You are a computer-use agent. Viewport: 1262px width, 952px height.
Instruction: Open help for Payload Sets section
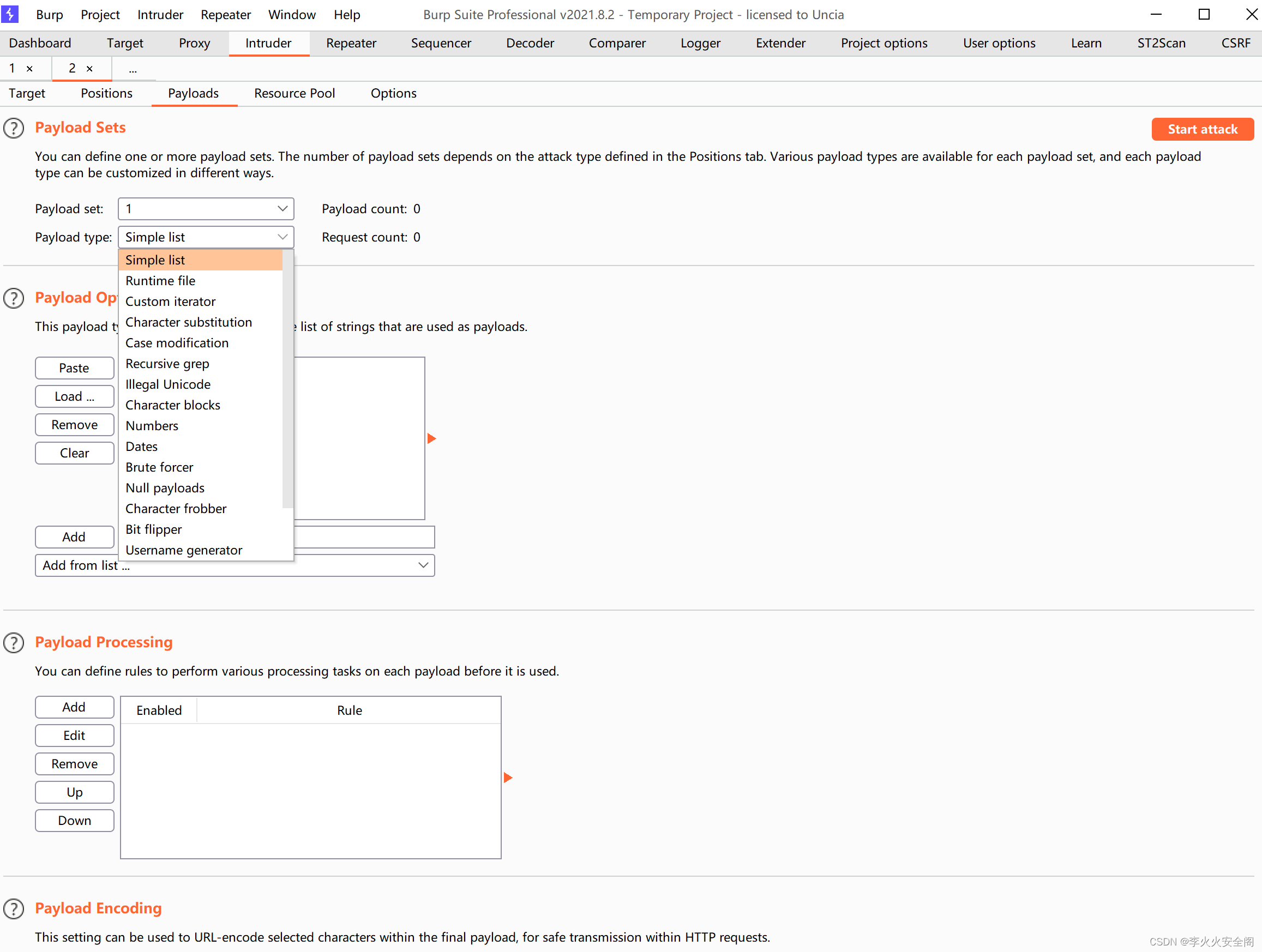click(14, 128)
